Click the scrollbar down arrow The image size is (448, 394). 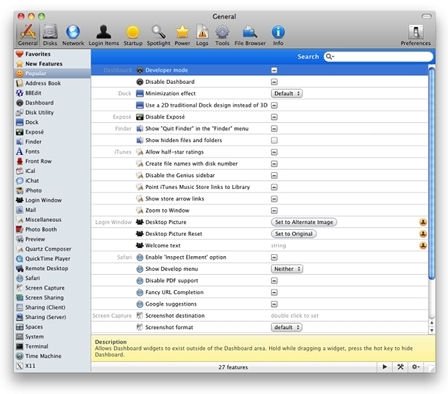pos(431,331)
